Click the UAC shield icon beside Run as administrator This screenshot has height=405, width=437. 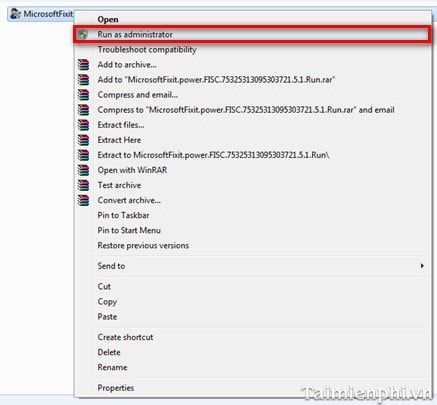83,34
